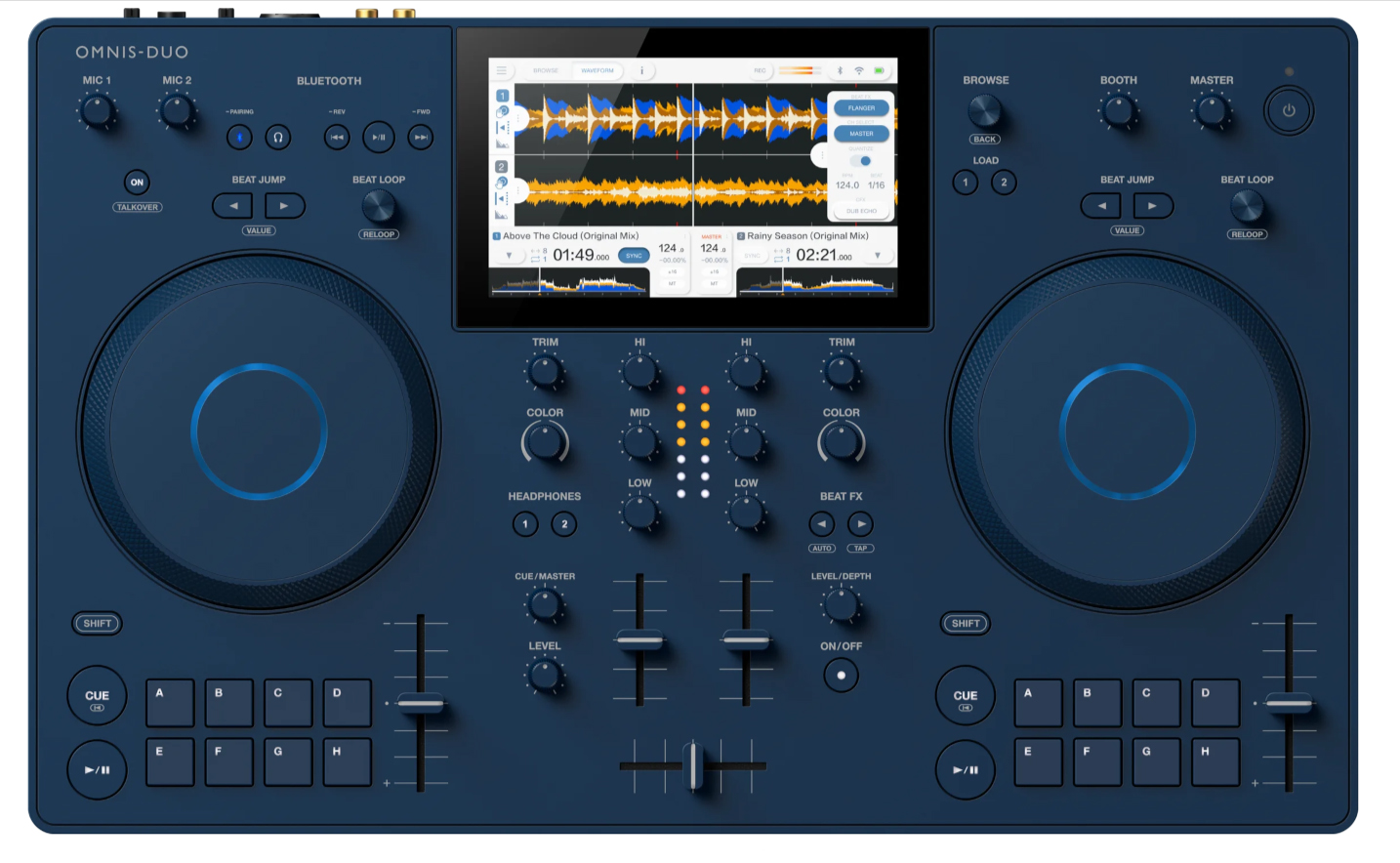Toggle the mic TALKOVER ON button

tap(137, 183)
